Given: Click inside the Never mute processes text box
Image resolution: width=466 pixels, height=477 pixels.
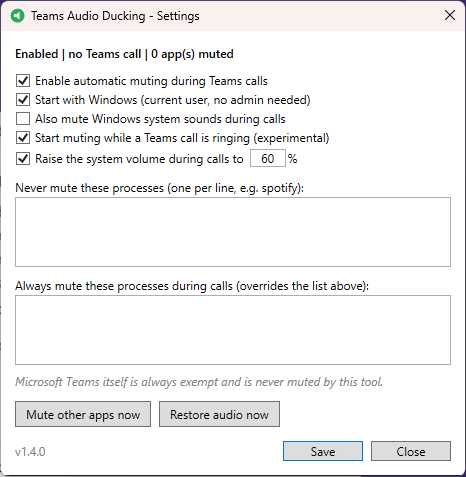Looking at the screenshot, I should click(x=233, y=232).
